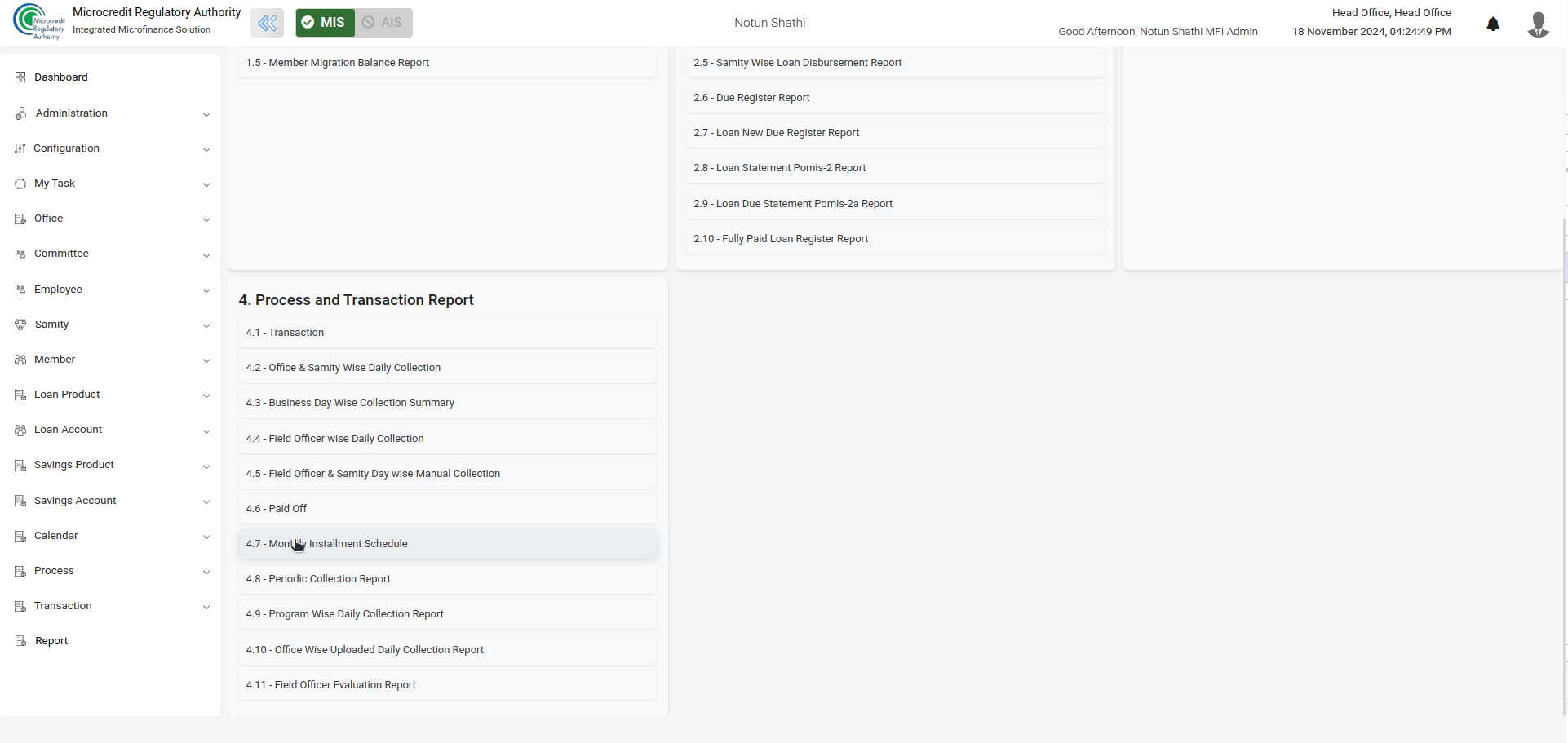This screenshot has width=1568, height=743.
Task: Open notifications bell icon
Action: coord(1493,24)
